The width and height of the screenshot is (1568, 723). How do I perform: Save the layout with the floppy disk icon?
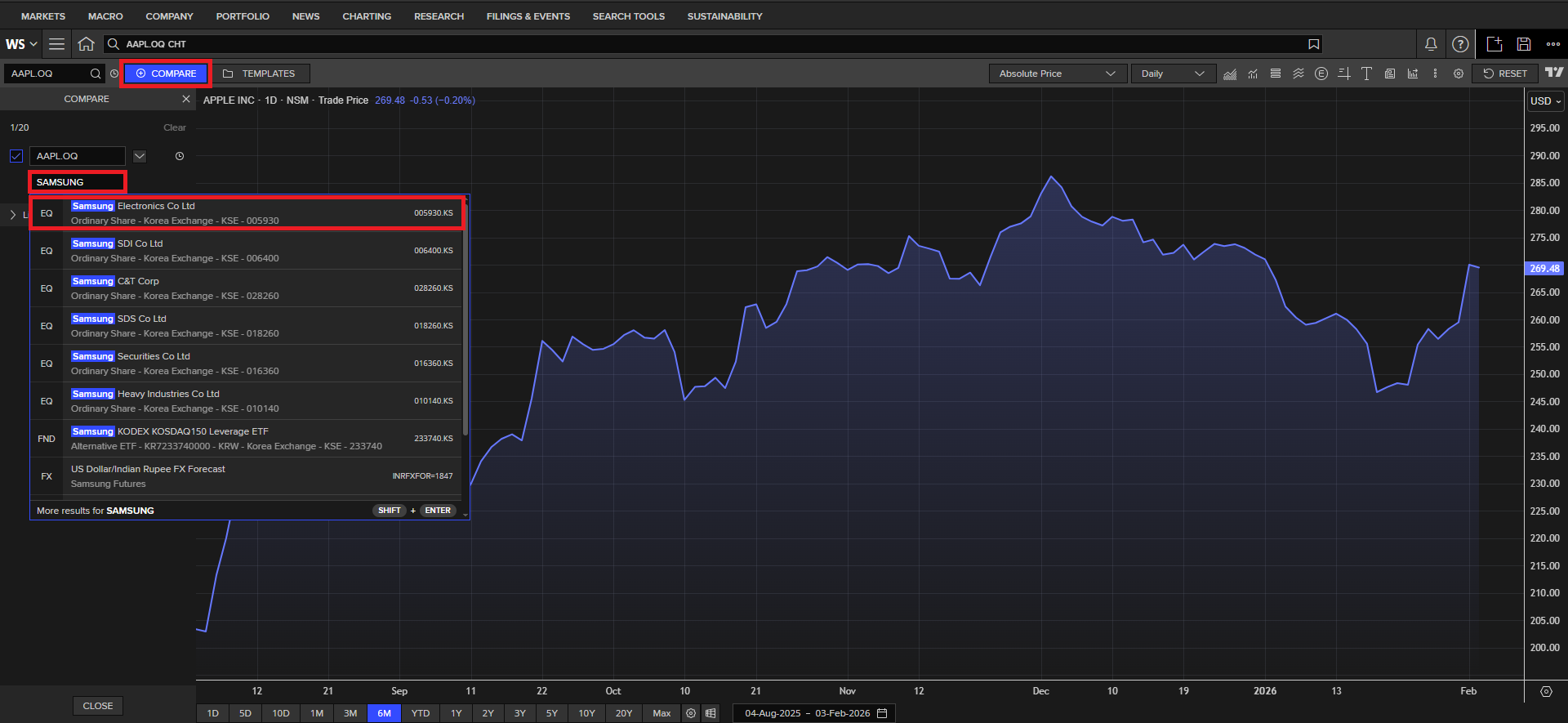1524,44
